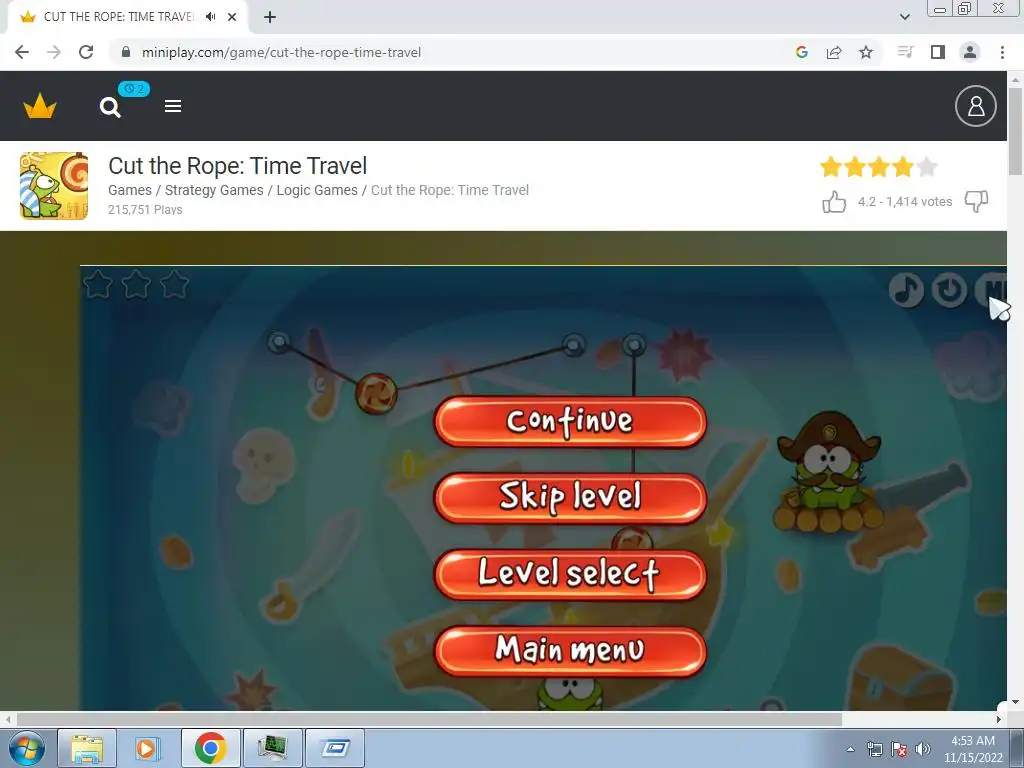Bookmark the page with the star icon
1024x768 pixels.
tap(866, 52)
